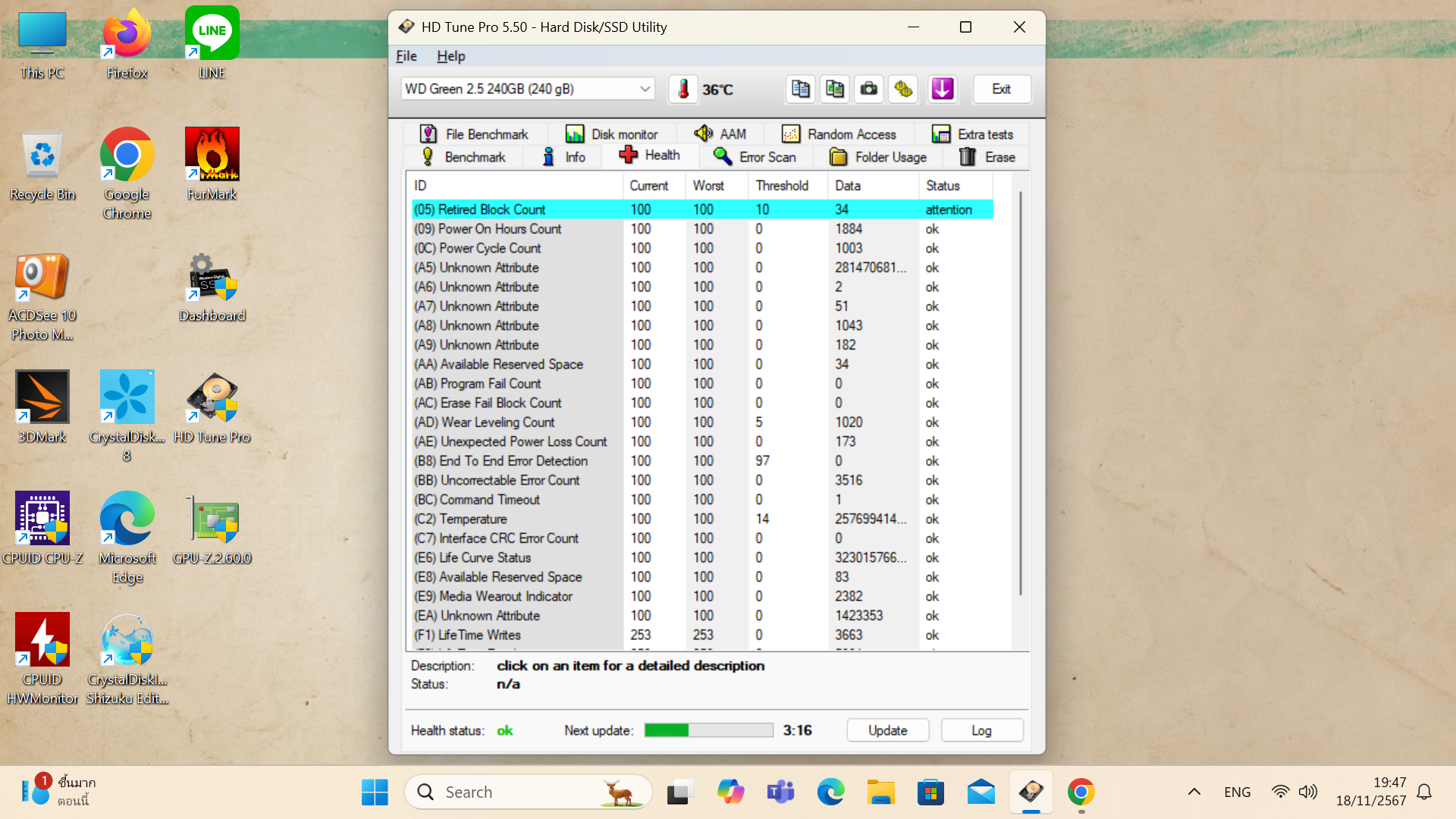Click the ID column header

tap(516, 186)
